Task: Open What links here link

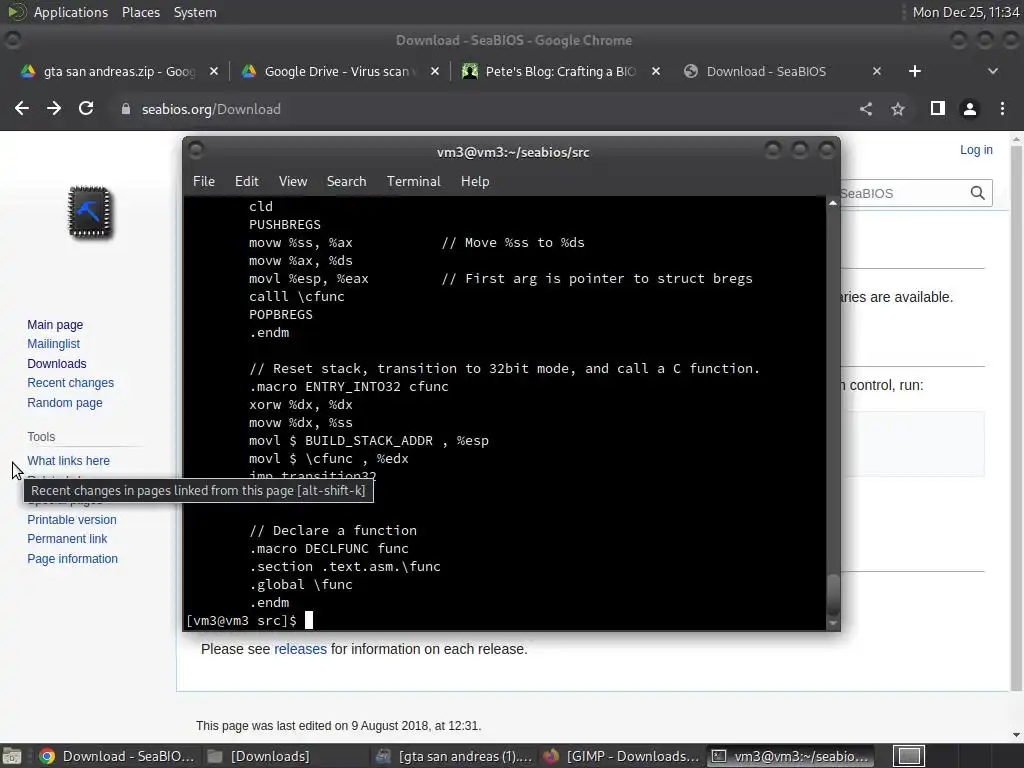Action: coord(69,460)
